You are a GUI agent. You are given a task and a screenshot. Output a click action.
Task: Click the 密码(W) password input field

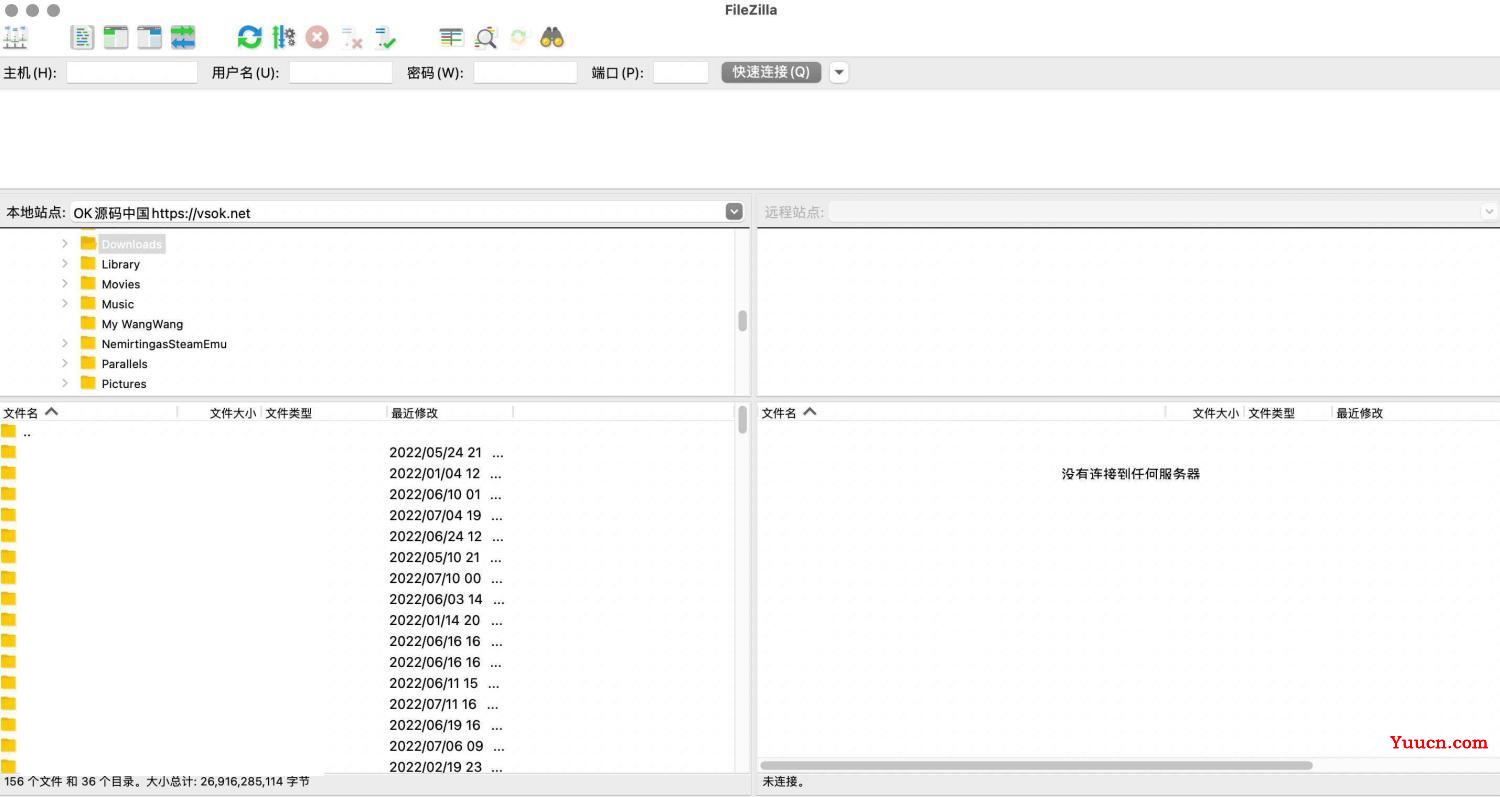pos(525,72)
